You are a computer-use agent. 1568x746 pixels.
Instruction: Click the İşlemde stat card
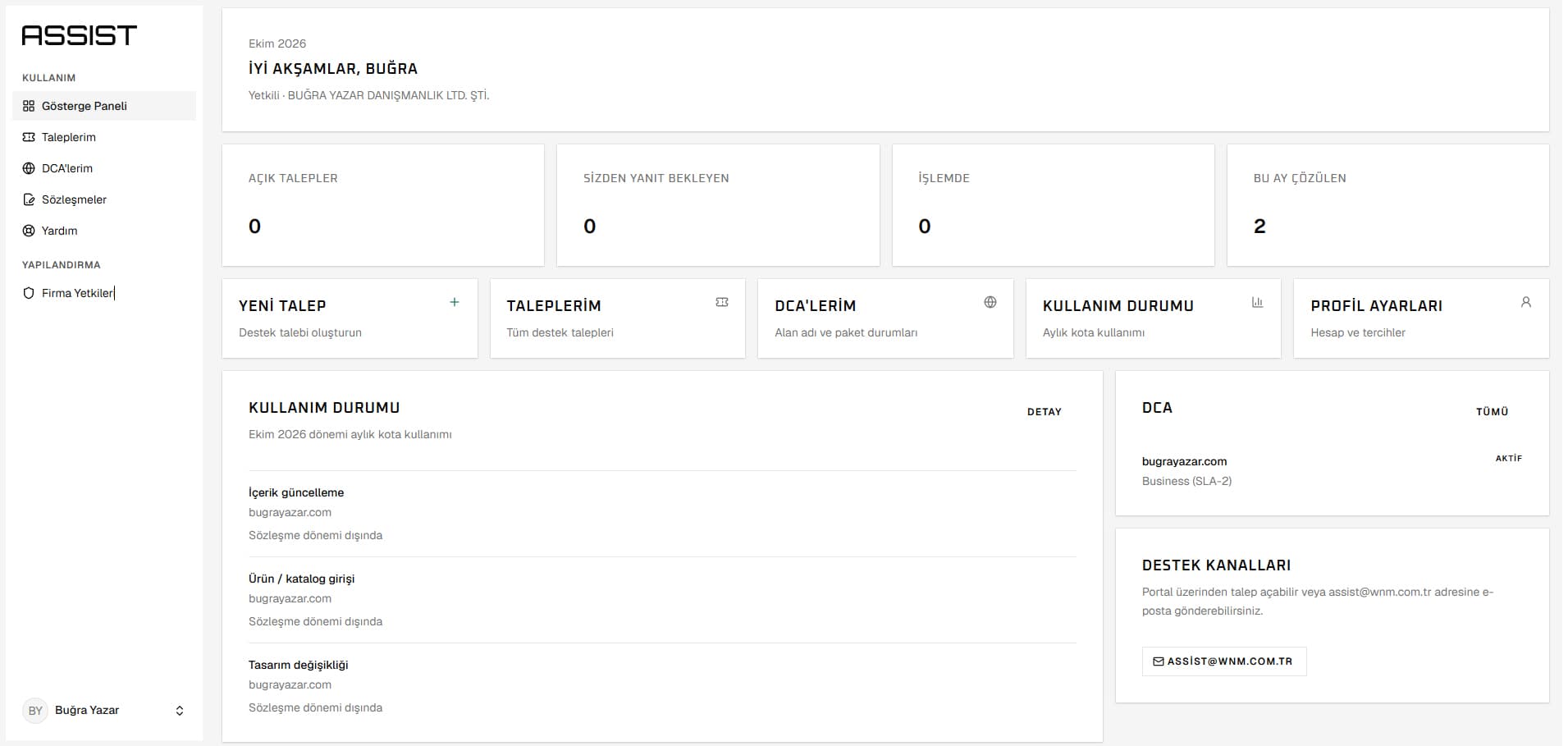[1053, 205]
